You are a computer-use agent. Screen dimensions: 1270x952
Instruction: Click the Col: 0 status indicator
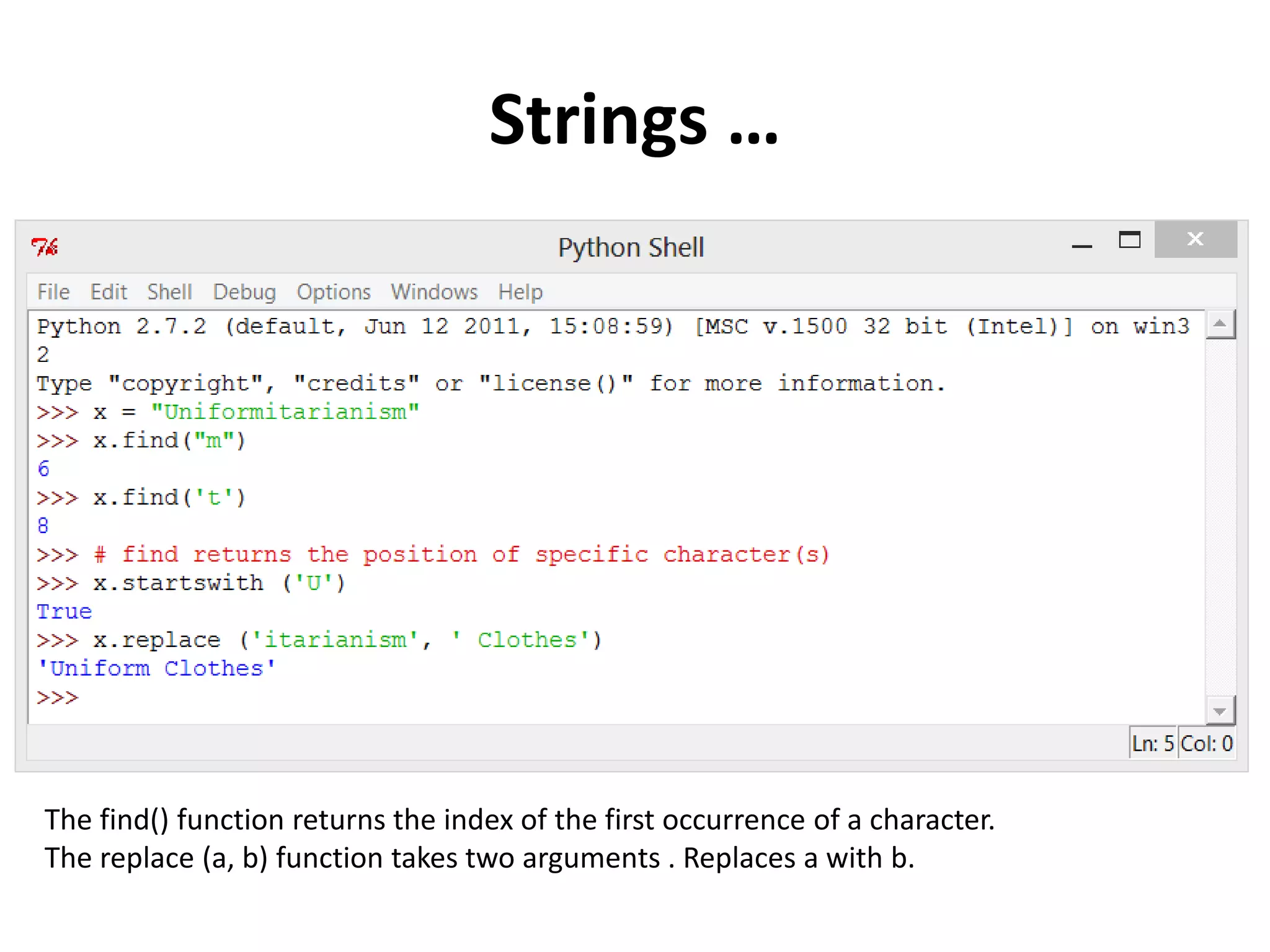click(x=1206, y=743)
